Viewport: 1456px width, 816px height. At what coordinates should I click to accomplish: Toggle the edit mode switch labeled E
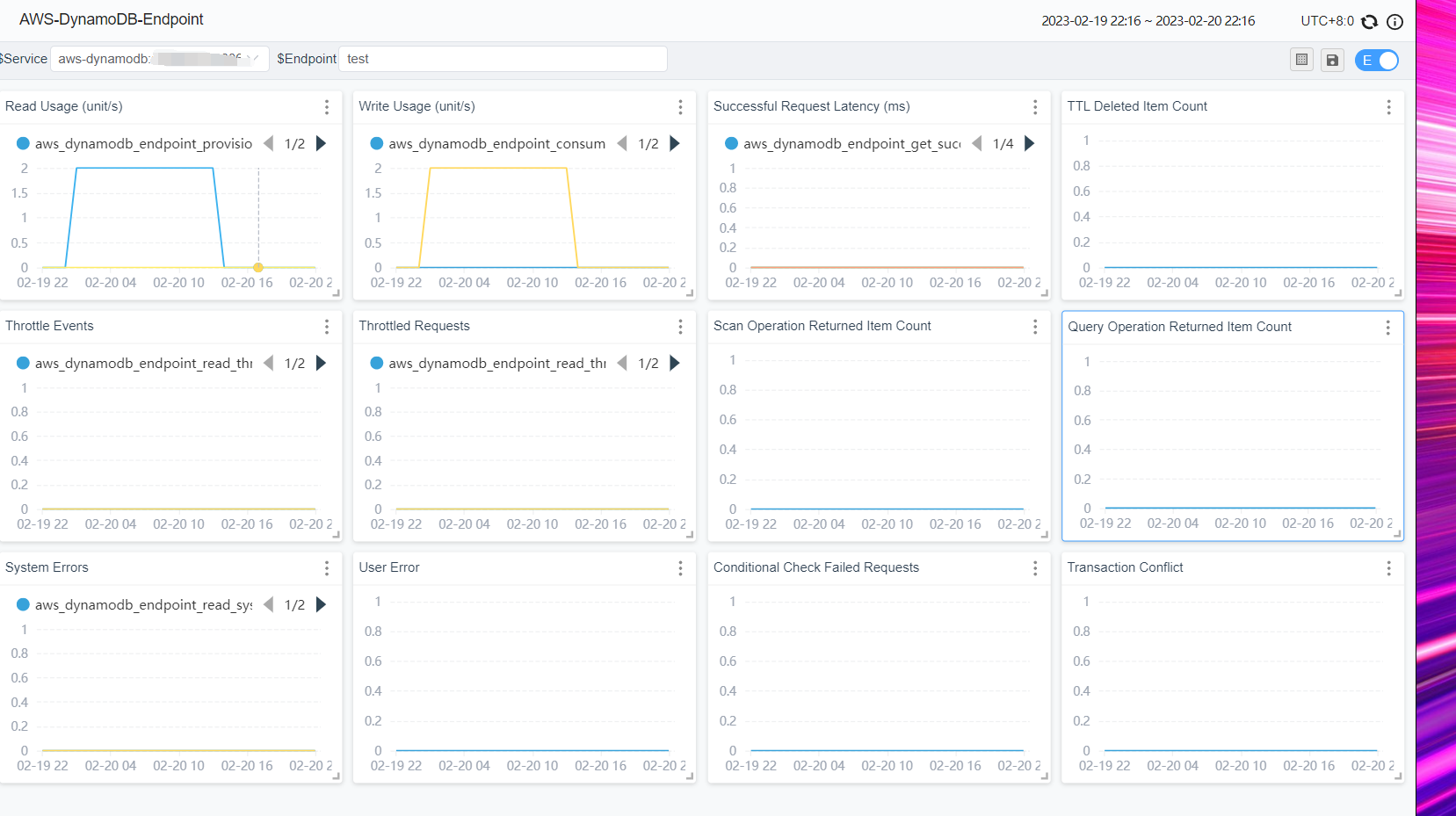[1376, 60]
